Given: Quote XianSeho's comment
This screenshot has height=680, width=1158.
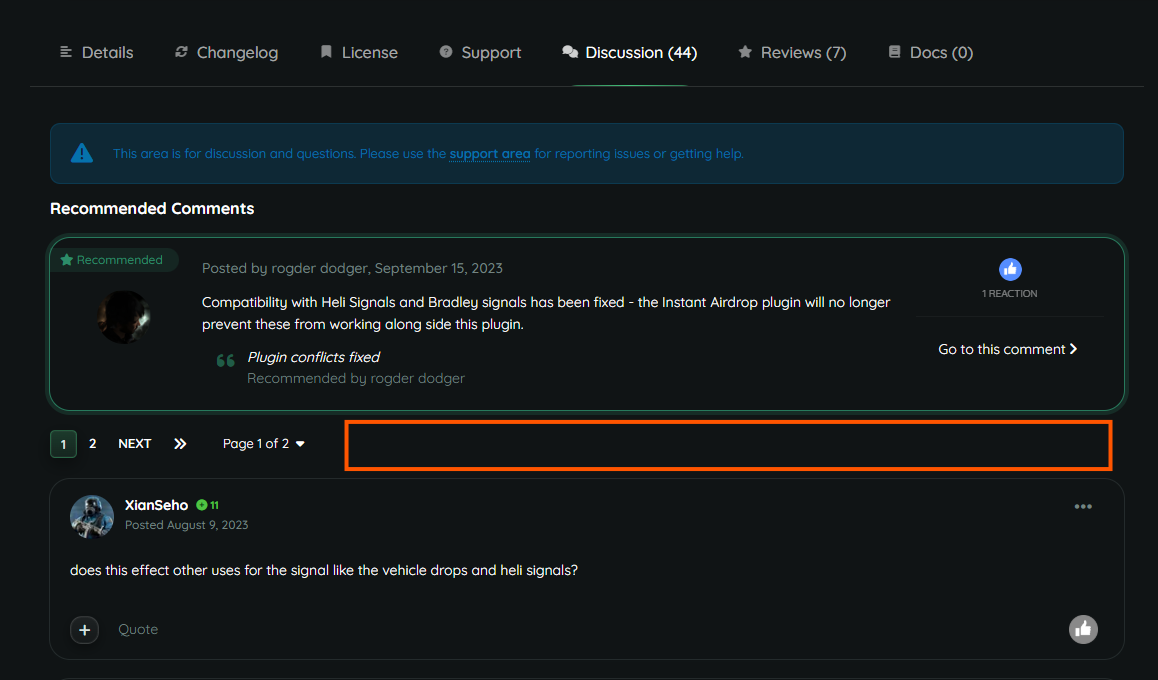Looking at the screenshot, I should coord(138,630).
